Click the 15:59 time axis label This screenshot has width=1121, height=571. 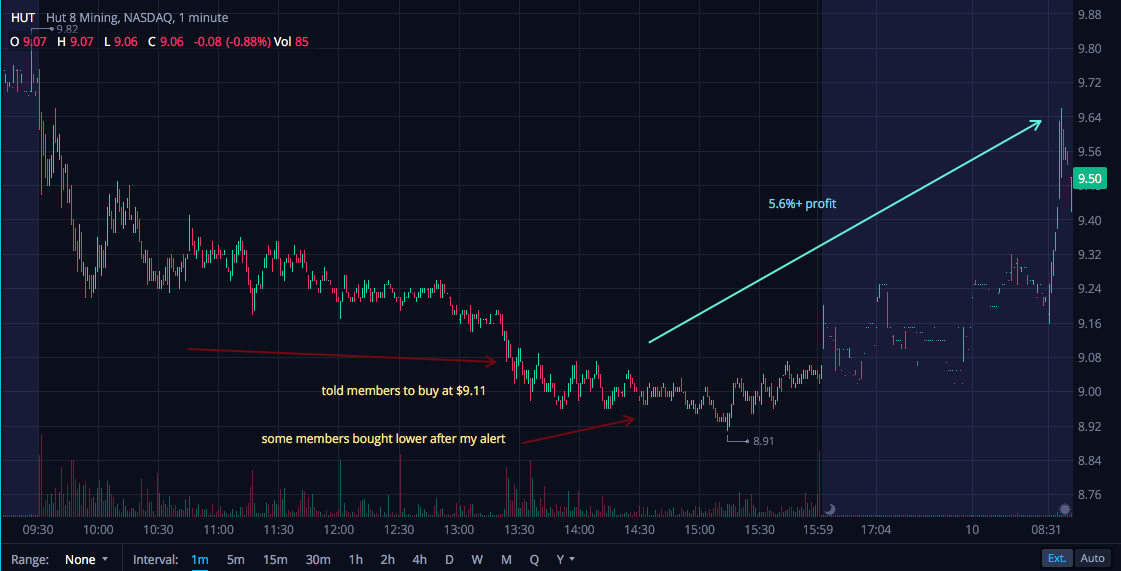point(817,530)
